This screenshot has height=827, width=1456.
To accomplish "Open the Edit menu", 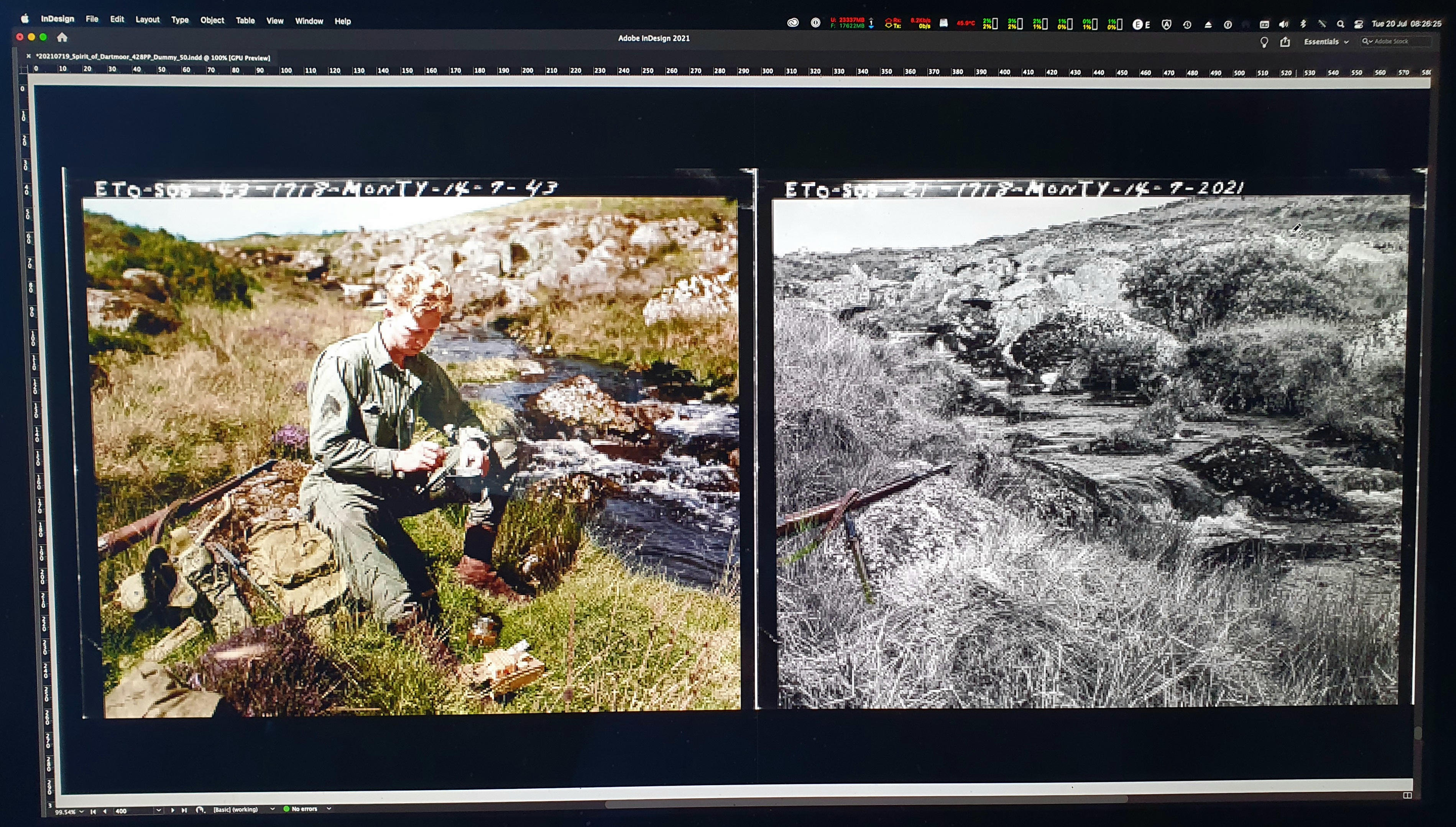I will (x=117, y=19).
